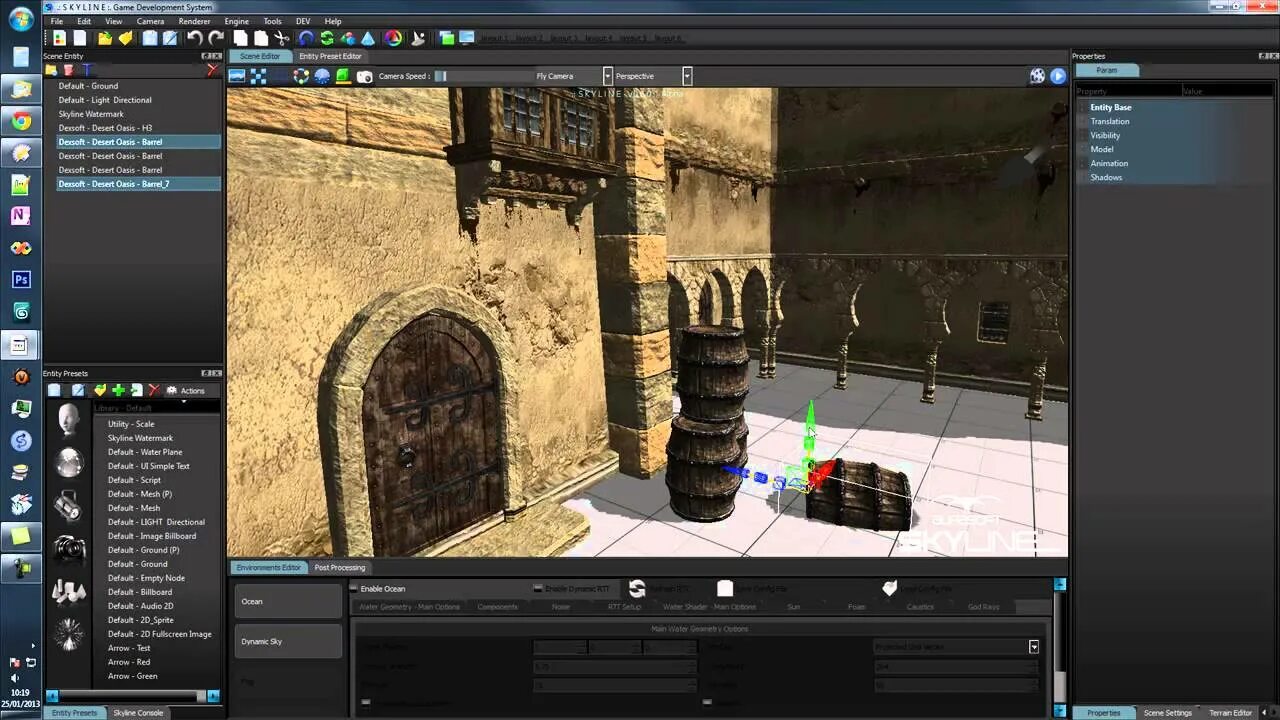Screen dimensions: 1280x720
Task: Open Photoshop from the Windows taskbar
Action: point(21,280)
